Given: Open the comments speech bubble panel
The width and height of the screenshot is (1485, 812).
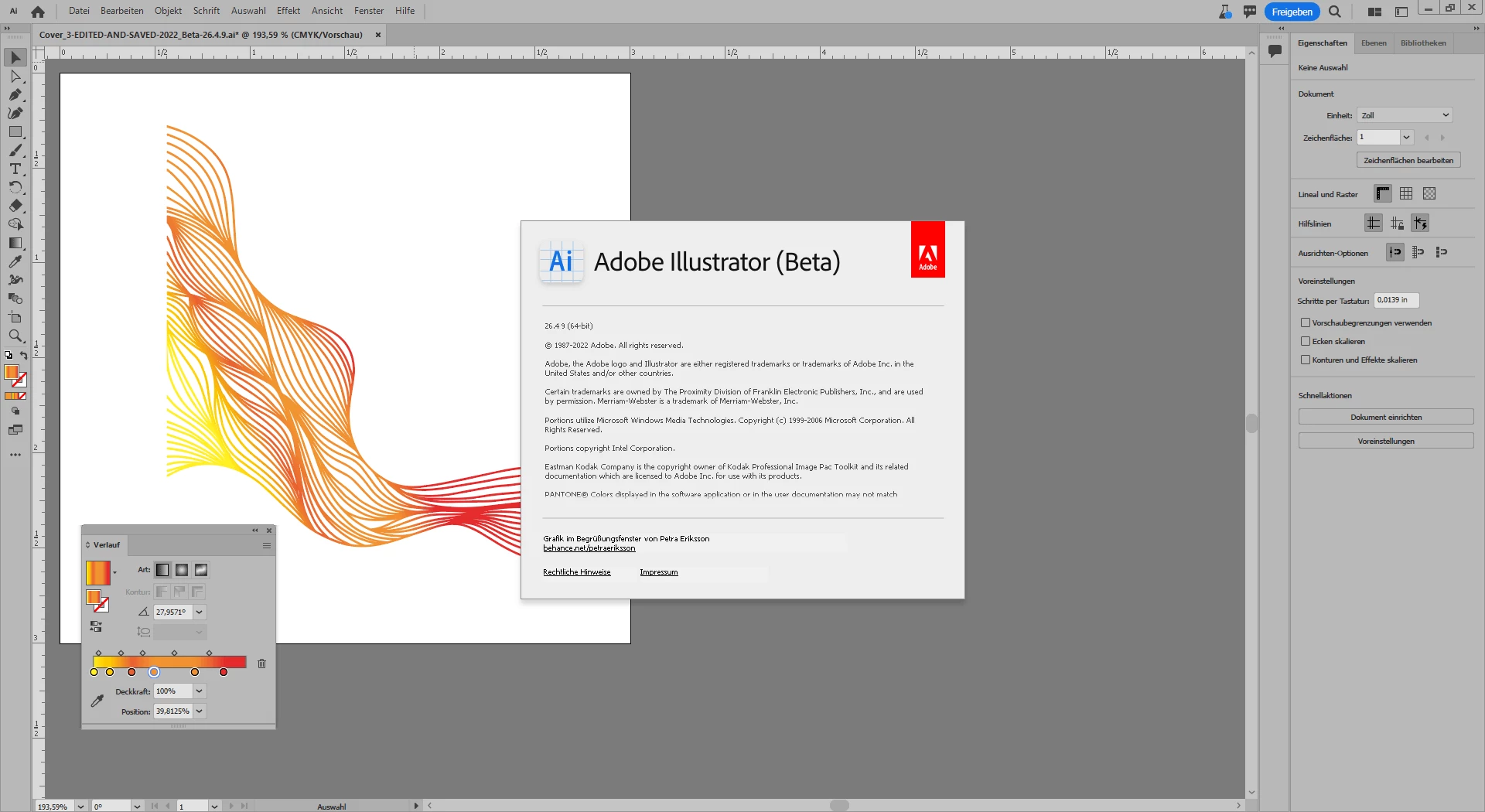Looking at the screenshot, I should coord(1275,51).
